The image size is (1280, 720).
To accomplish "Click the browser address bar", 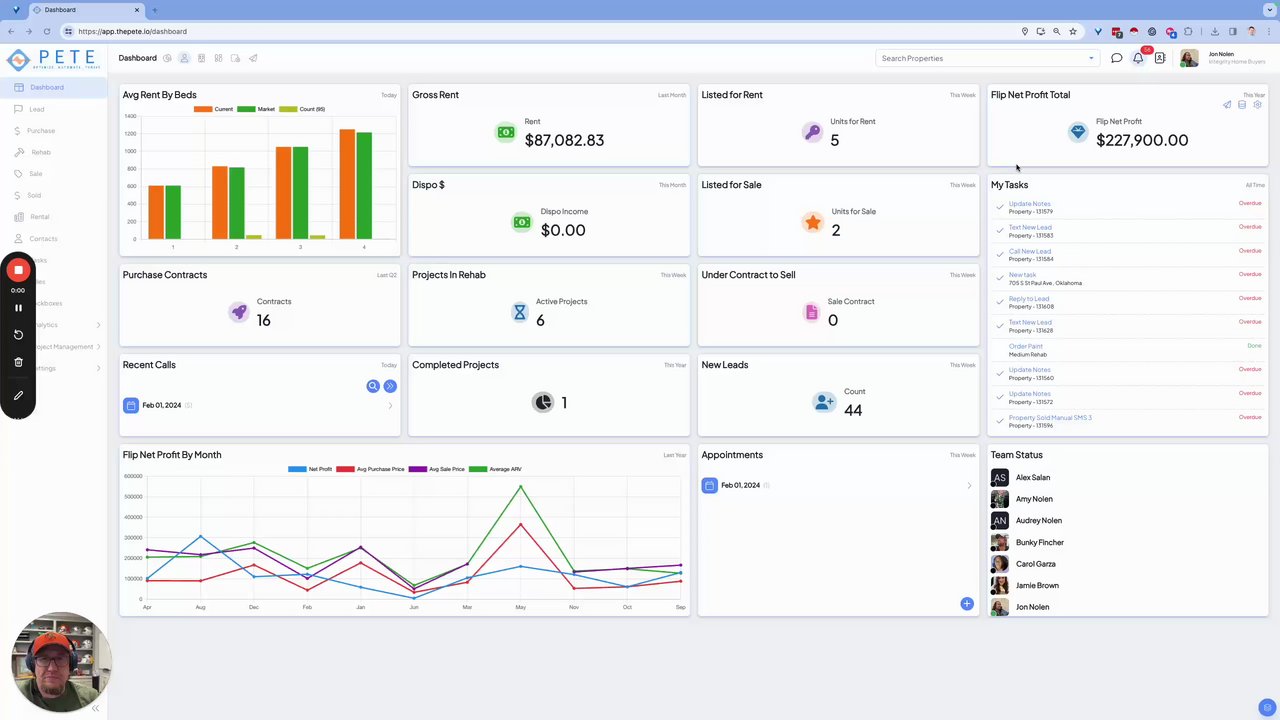I will (x=540, y=31).
